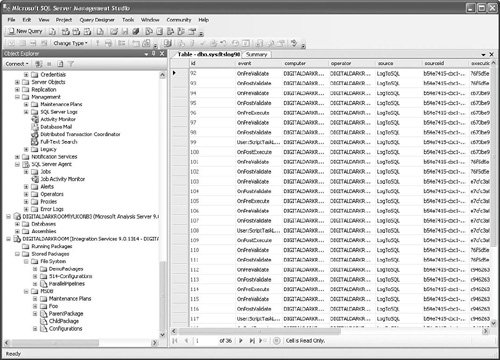Screen dimensions: 500x360
Task: Expand the Server Objects node
Action: [17, 82]
